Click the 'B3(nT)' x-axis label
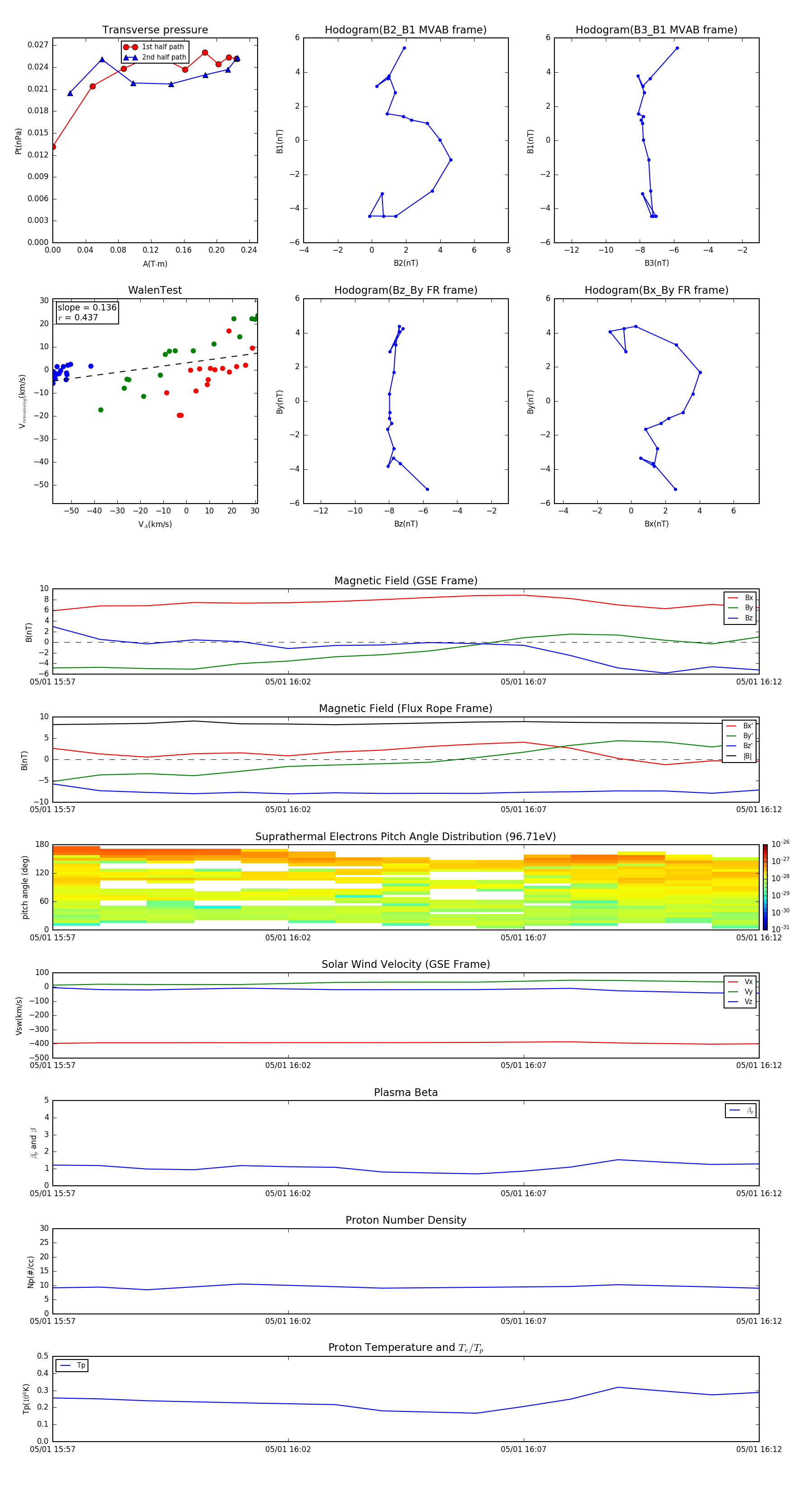This screenshot has width=812, height=1489. (656, 263)
